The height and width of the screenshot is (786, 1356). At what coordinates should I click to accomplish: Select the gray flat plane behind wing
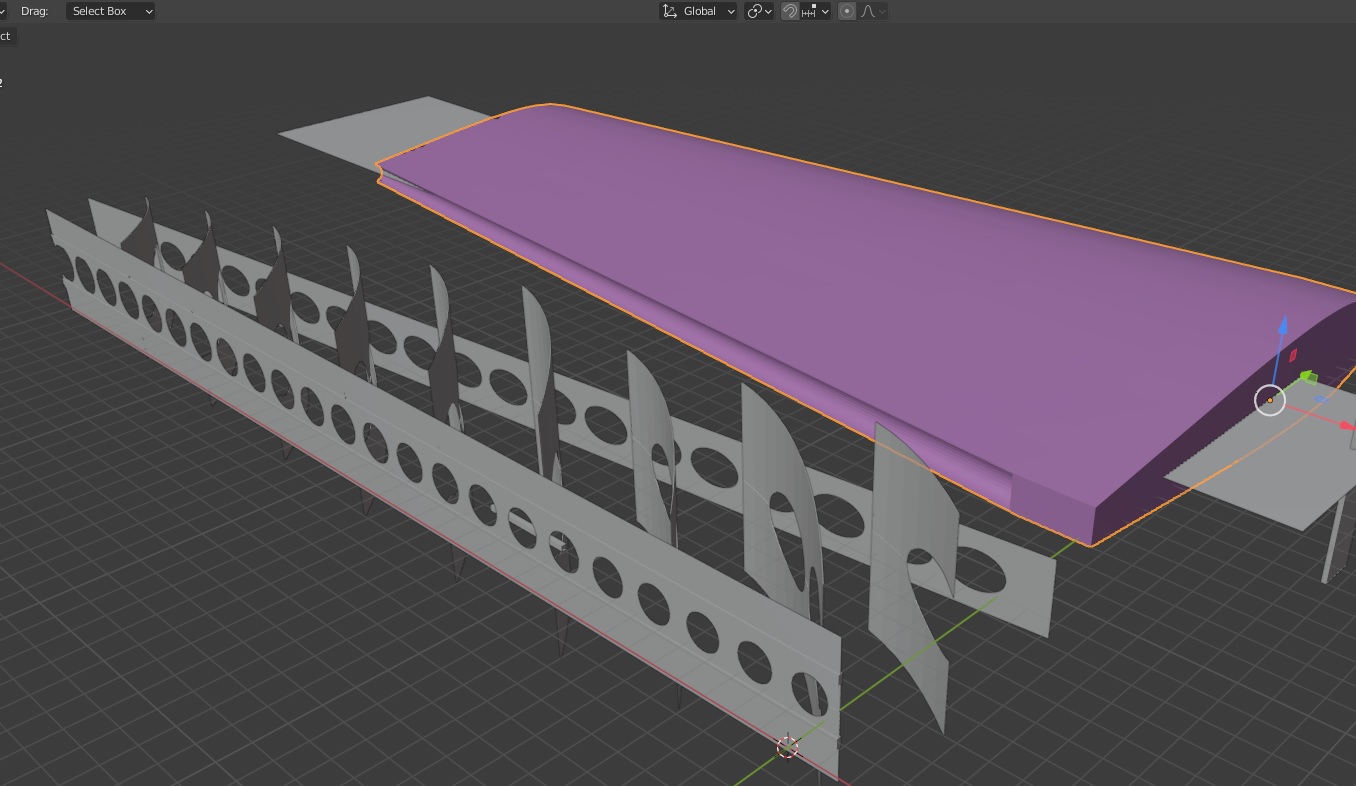(370, 130)
